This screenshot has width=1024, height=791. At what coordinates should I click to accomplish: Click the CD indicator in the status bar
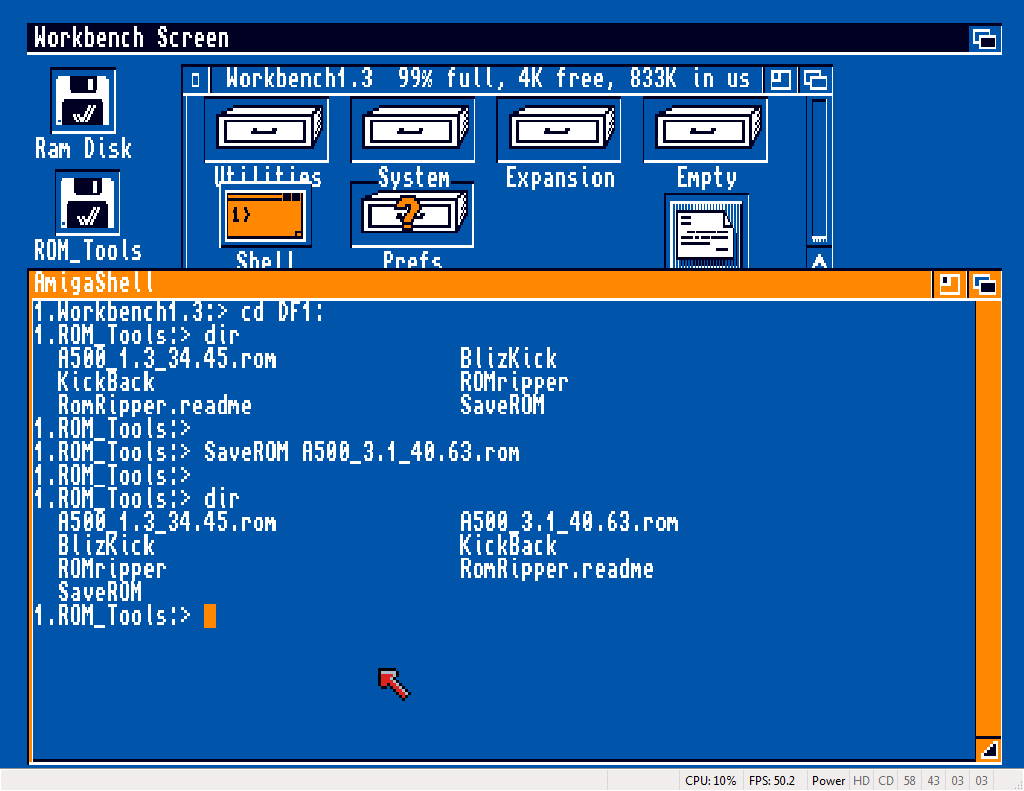886,781
